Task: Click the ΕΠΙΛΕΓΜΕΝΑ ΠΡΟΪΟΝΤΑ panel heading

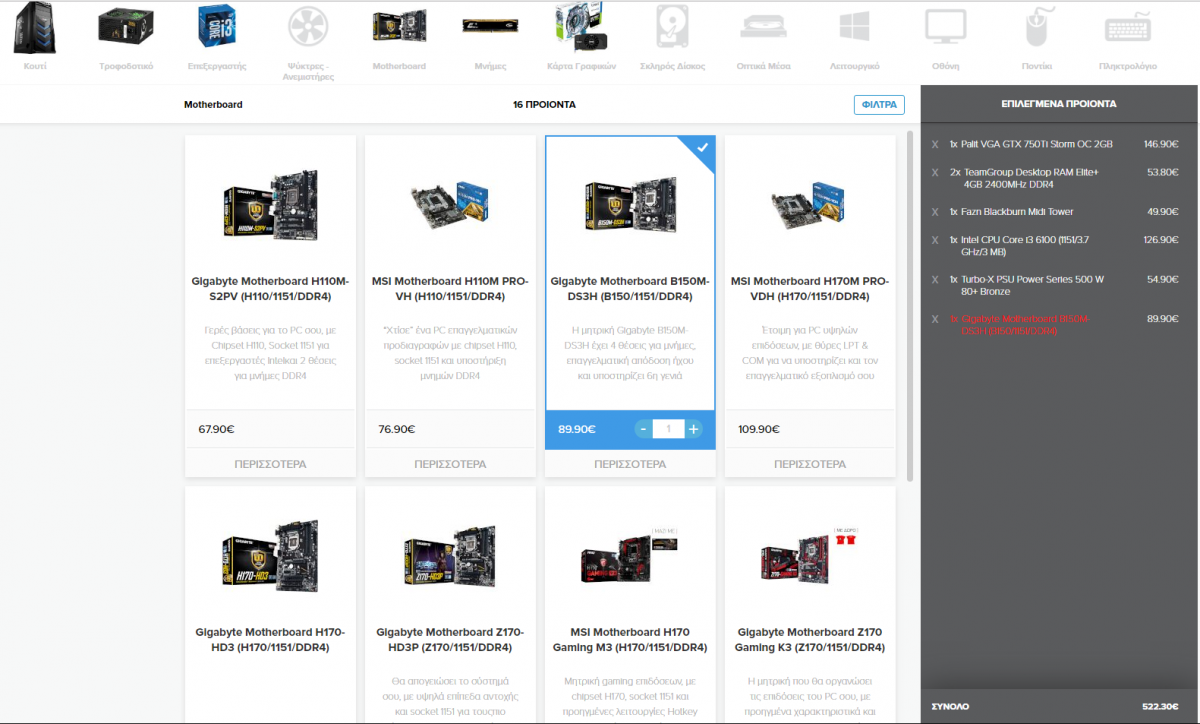Action: 1059,104
